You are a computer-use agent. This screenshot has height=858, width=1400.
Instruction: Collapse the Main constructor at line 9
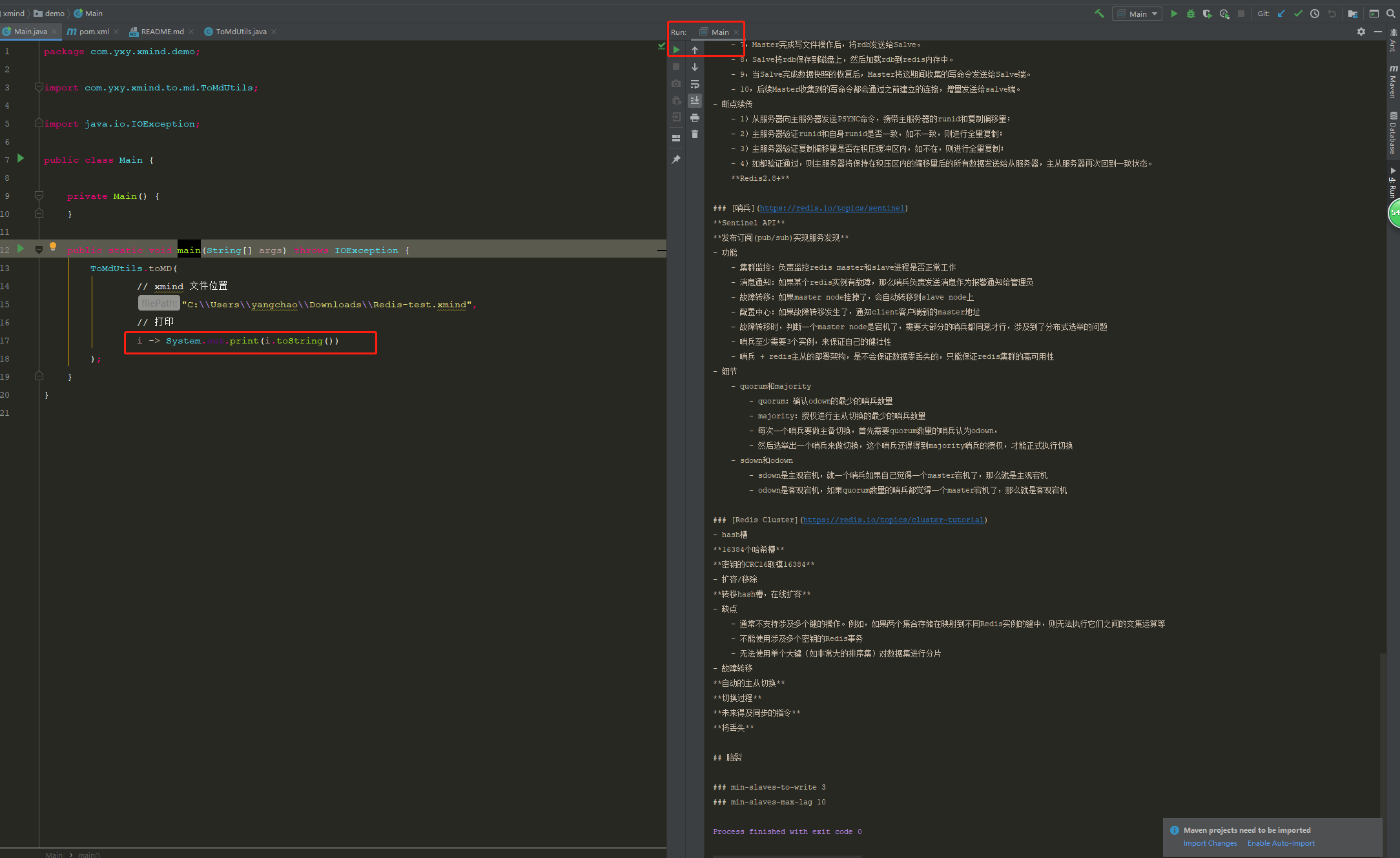coord(38,196)
